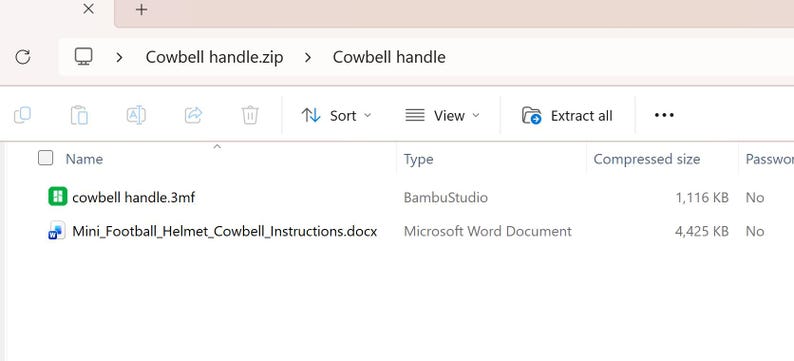Click the 4,425 KB size value
This screenshot has width=794, height=361.
pyautogui.click(x=702, y=231)
